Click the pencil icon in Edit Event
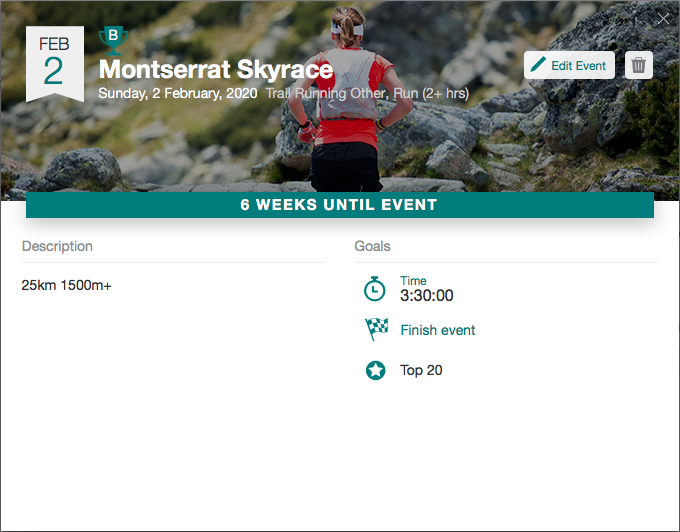This screenshot has height=532, width=680. coord(538,65)
